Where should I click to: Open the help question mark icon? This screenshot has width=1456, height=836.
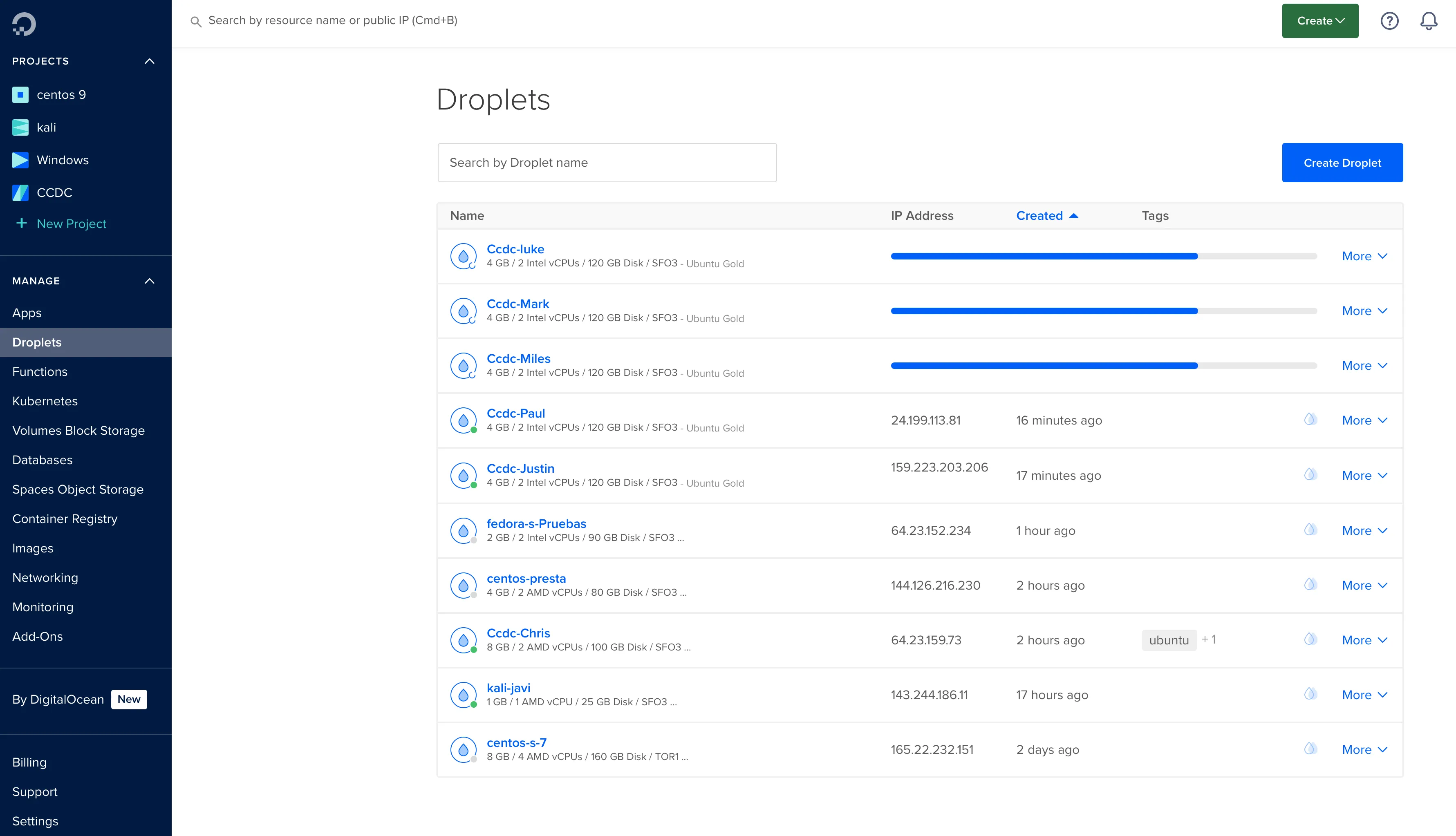click(x=1389, y=21)
